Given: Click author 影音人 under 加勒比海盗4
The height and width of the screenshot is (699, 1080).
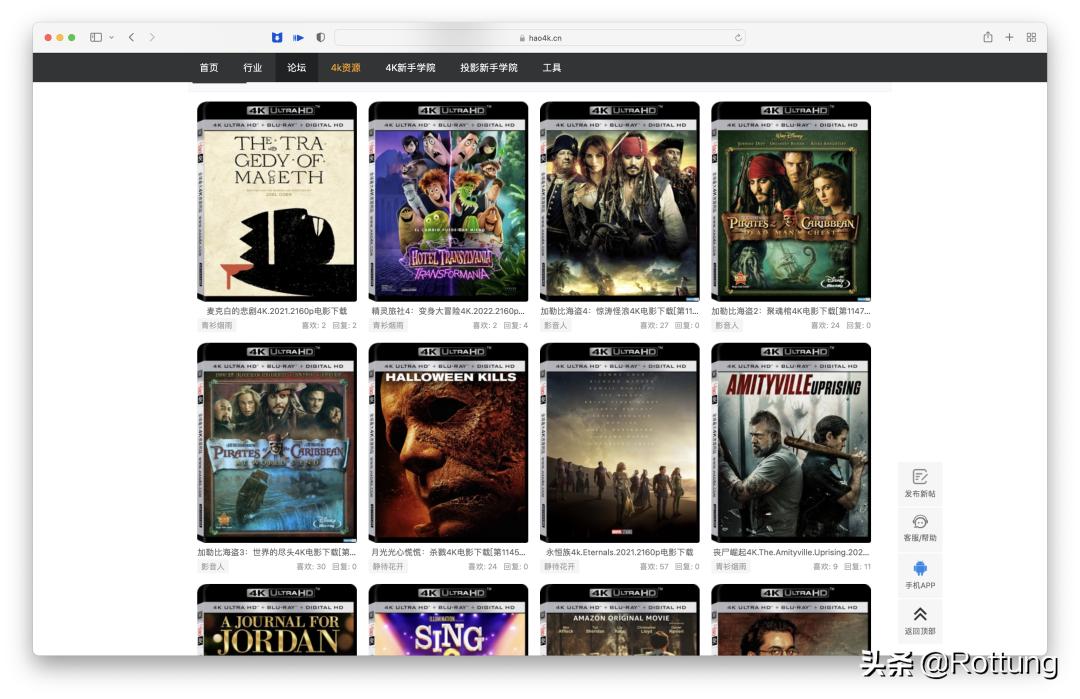Looking at the screenshot, I should (556, 325).
